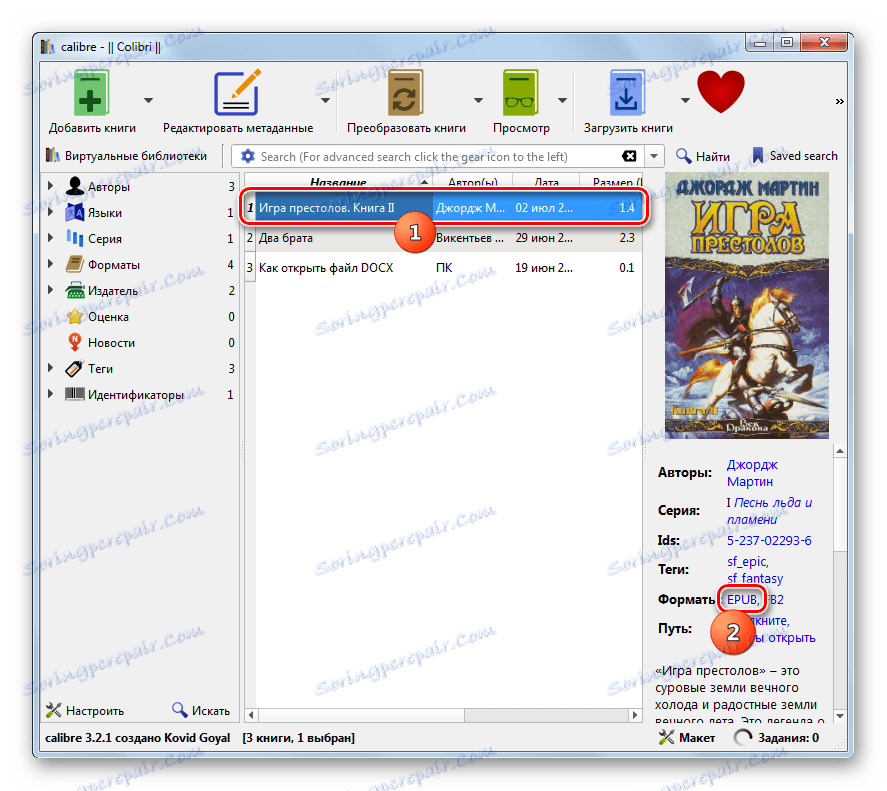Select the Авторы person icon

[x=75, y=186]
